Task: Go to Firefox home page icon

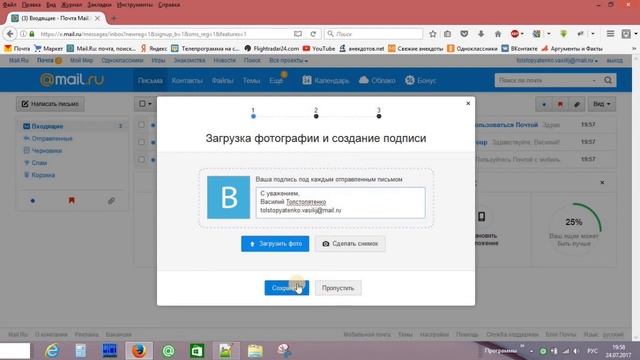Action: coord(498,34)
